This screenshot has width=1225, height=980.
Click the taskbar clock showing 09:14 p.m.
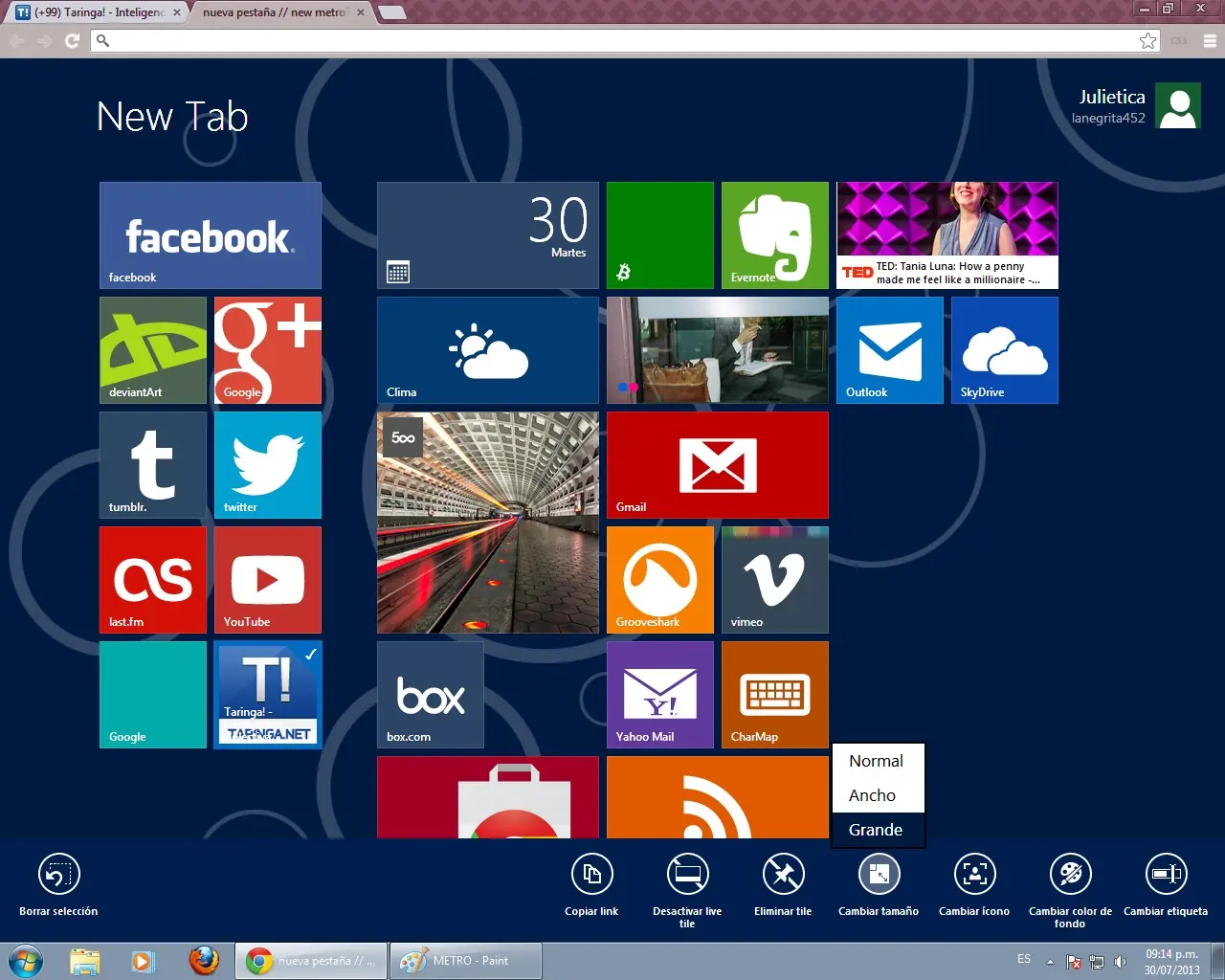[1171, 962]
